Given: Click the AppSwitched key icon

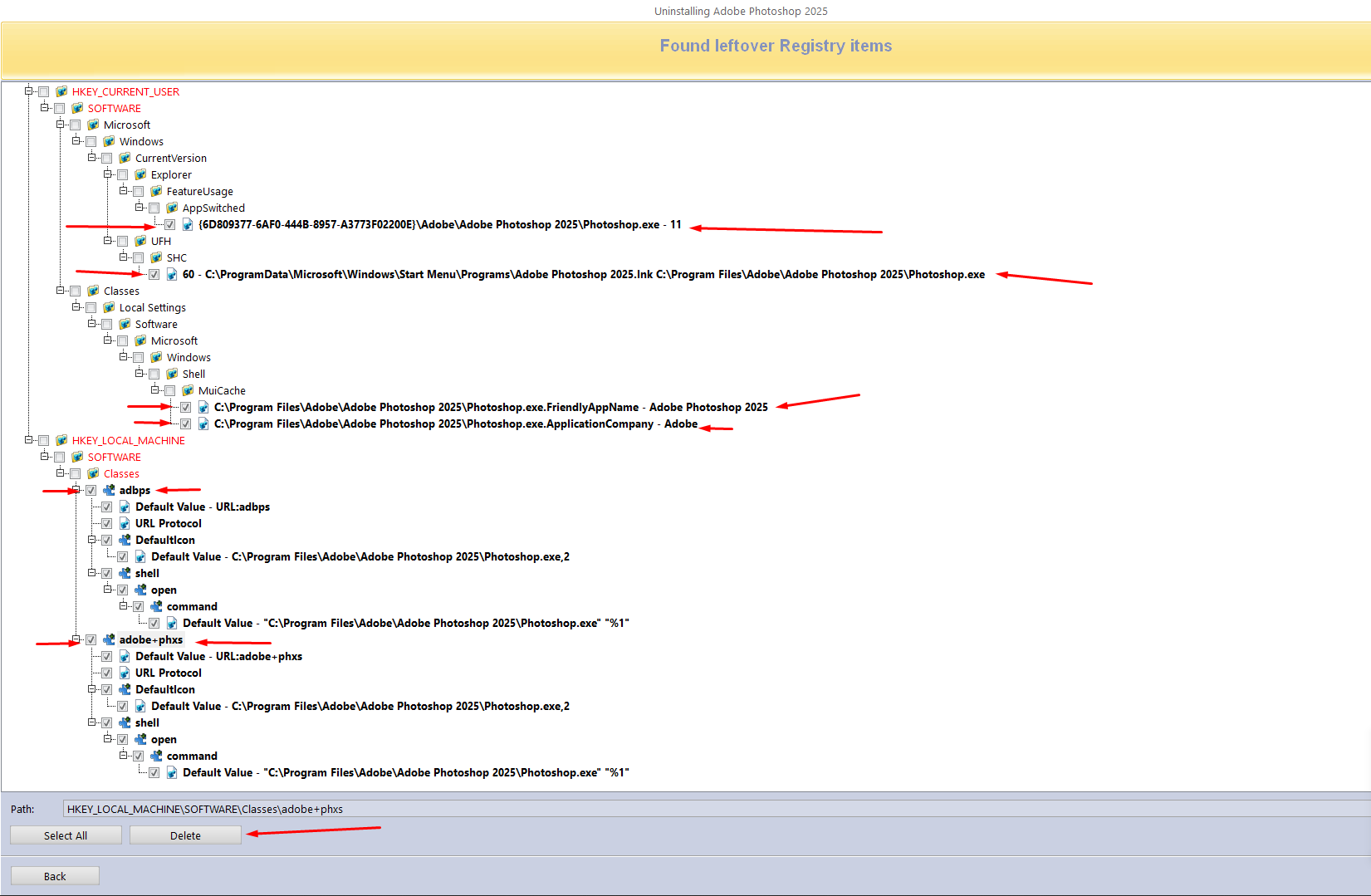Looking at the screenshot, I should pos(172,208).
